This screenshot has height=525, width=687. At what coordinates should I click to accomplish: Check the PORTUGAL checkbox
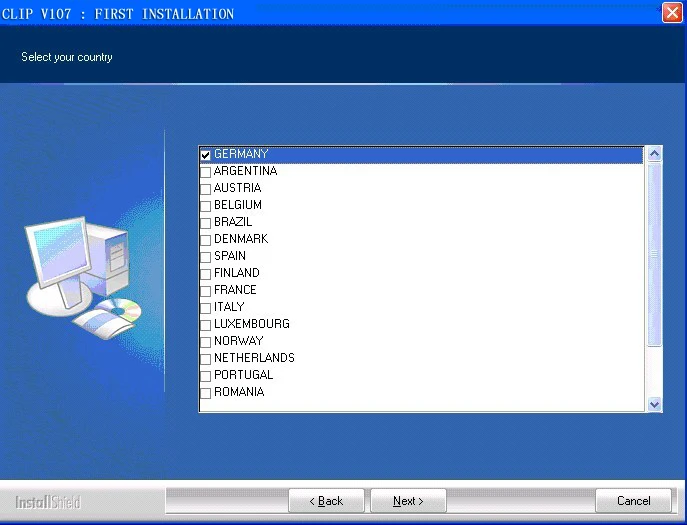point(205,376)
